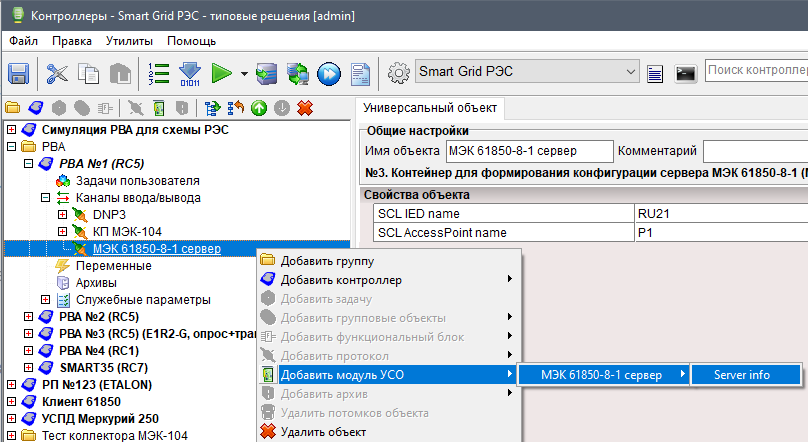Open the console terminal icon
The width and height of the screenshot is (808, 442).
click(685, 73)
